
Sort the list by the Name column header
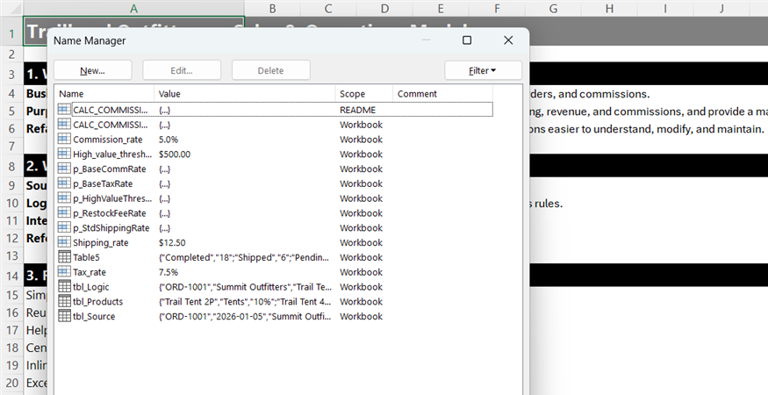105,94
